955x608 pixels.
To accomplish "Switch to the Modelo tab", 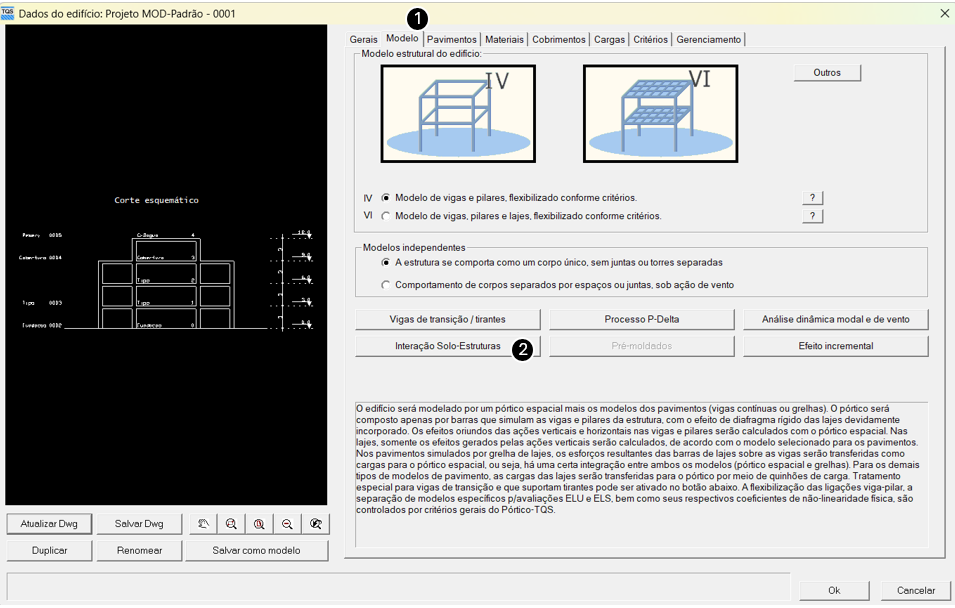I will [402, 38].
